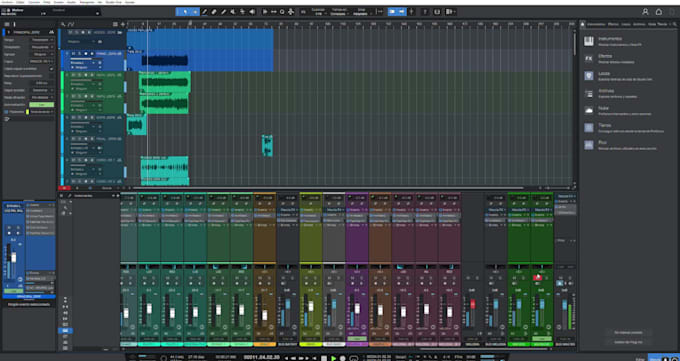Toggle monitor on selected blue track header
Viewport: 680px width, 361px height.
click(x=92, y=53)
